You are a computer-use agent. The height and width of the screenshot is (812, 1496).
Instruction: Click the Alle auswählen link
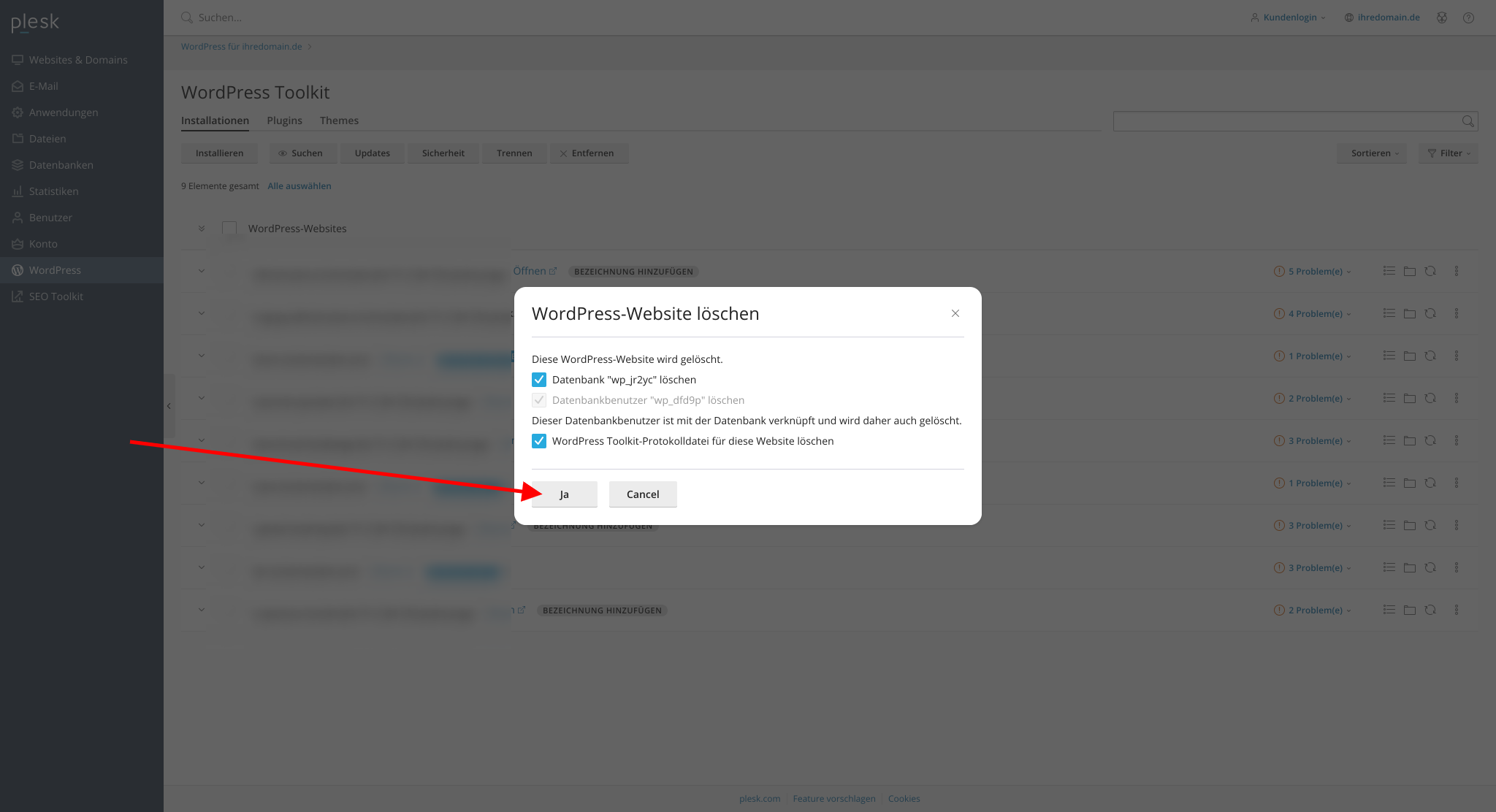[x=299, y=186]
